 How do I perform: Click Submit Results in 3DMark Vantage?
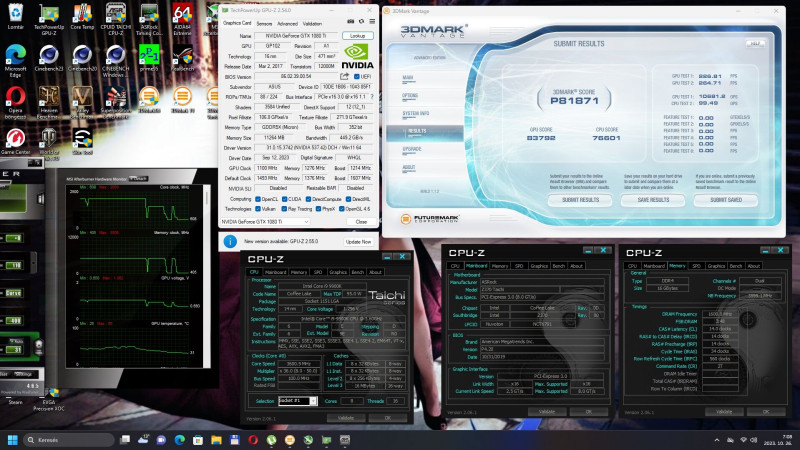point(580,200)
